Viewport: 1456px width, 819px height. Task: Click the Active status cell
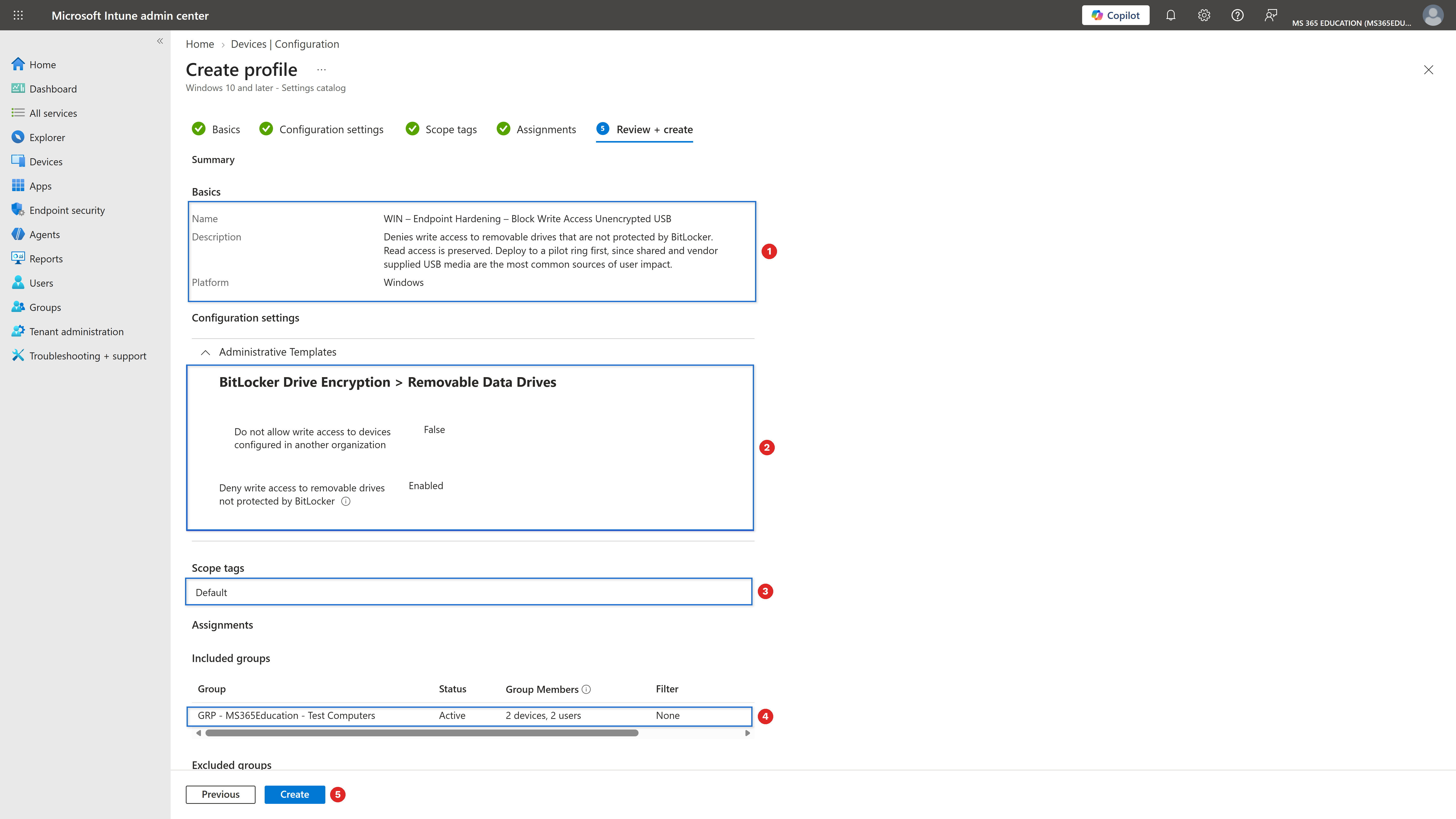(452, 716)
